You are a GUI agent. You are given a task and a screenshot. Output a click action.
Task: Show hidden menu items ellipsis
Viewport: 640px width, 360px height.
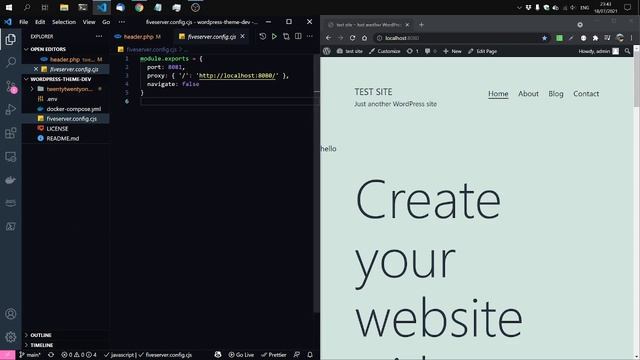click(122, 22)
